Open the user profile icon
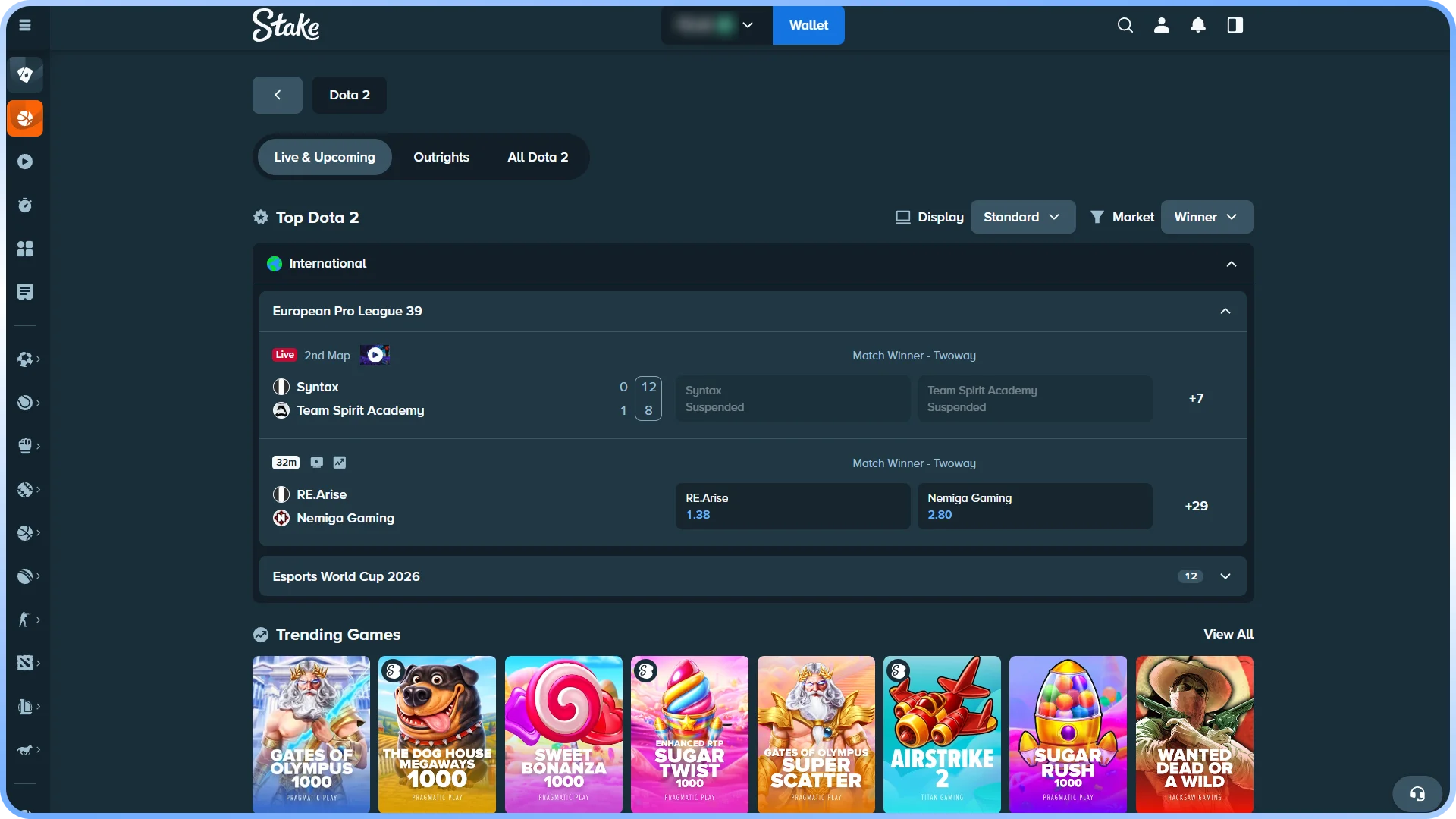This screenshot has height=819, width=1456. (1162, 25)
